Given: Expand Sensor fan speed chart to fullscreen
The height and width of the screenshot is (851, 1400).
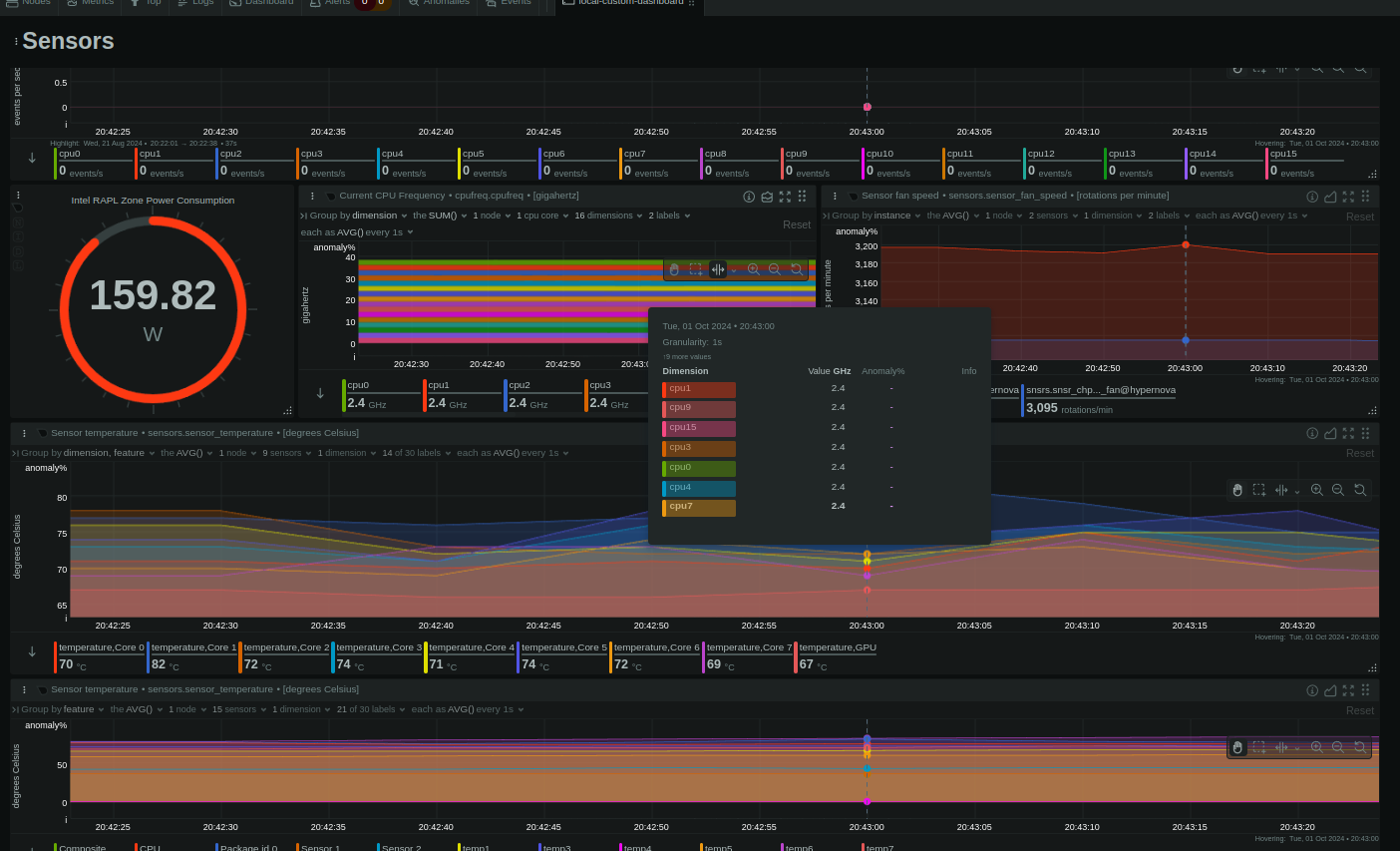Looking at the screenshot, I should (x=1348, y=197).
